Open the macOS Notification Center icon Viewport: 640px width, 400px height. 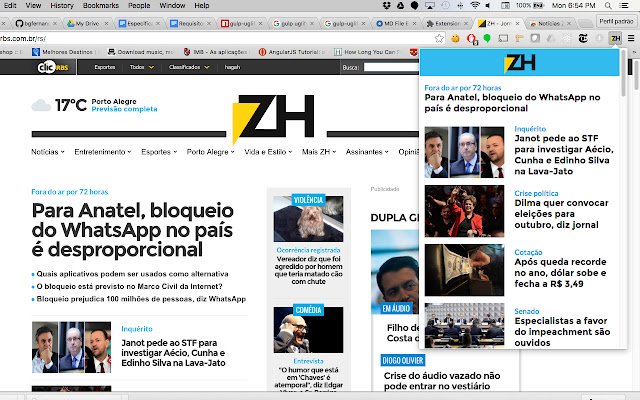624,5
